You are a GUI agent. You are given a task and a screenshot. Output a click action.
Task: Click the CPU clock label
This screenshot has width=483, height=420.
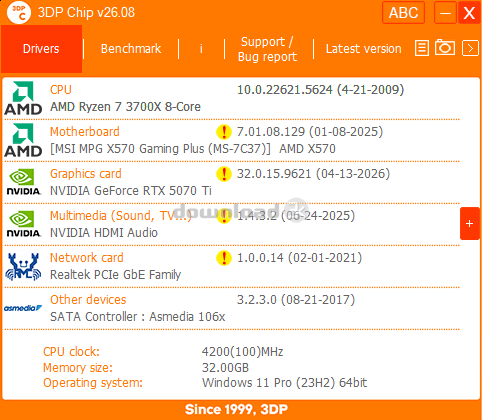pyautogui.click(x=71, y=352)
